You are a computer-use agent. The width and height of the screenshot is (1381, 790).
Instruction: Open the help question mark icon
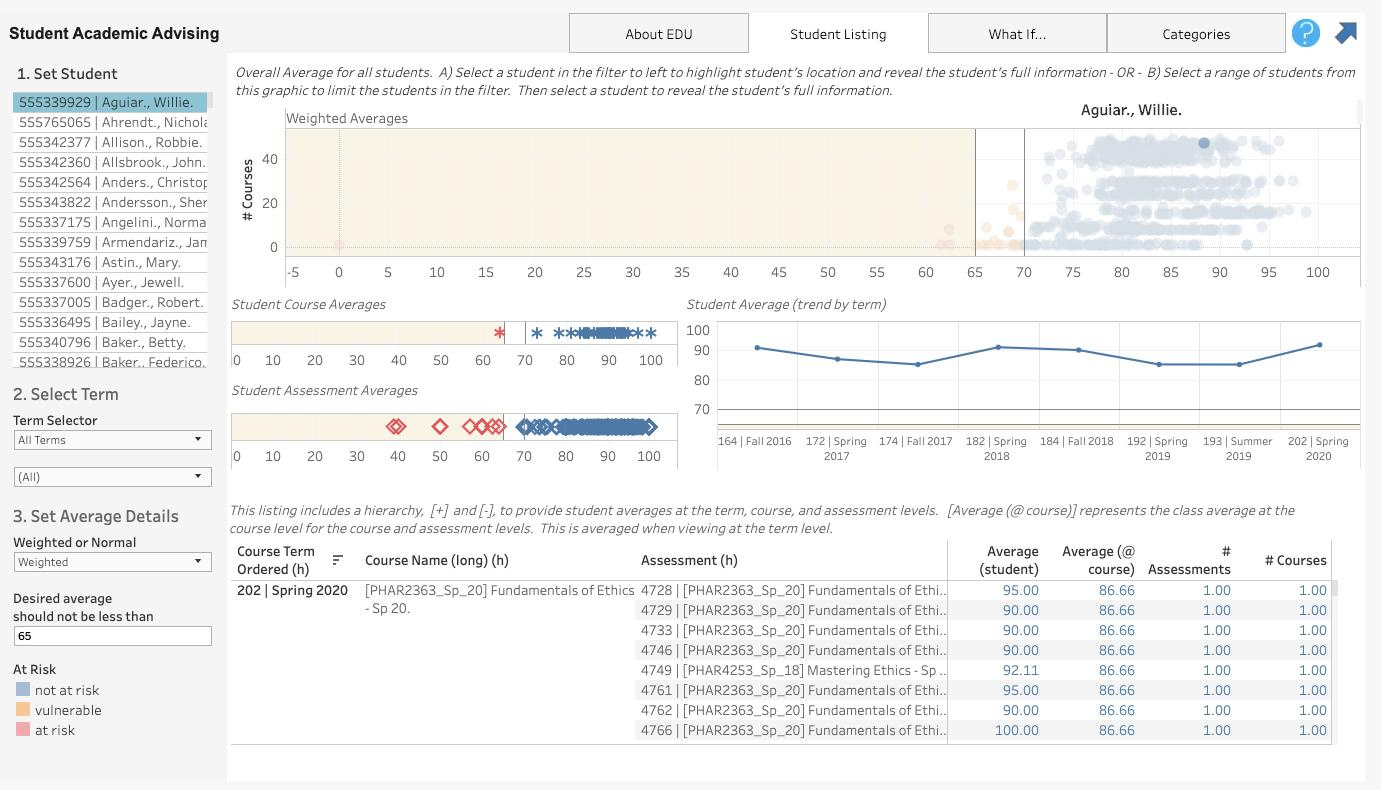coord(1305,33)
